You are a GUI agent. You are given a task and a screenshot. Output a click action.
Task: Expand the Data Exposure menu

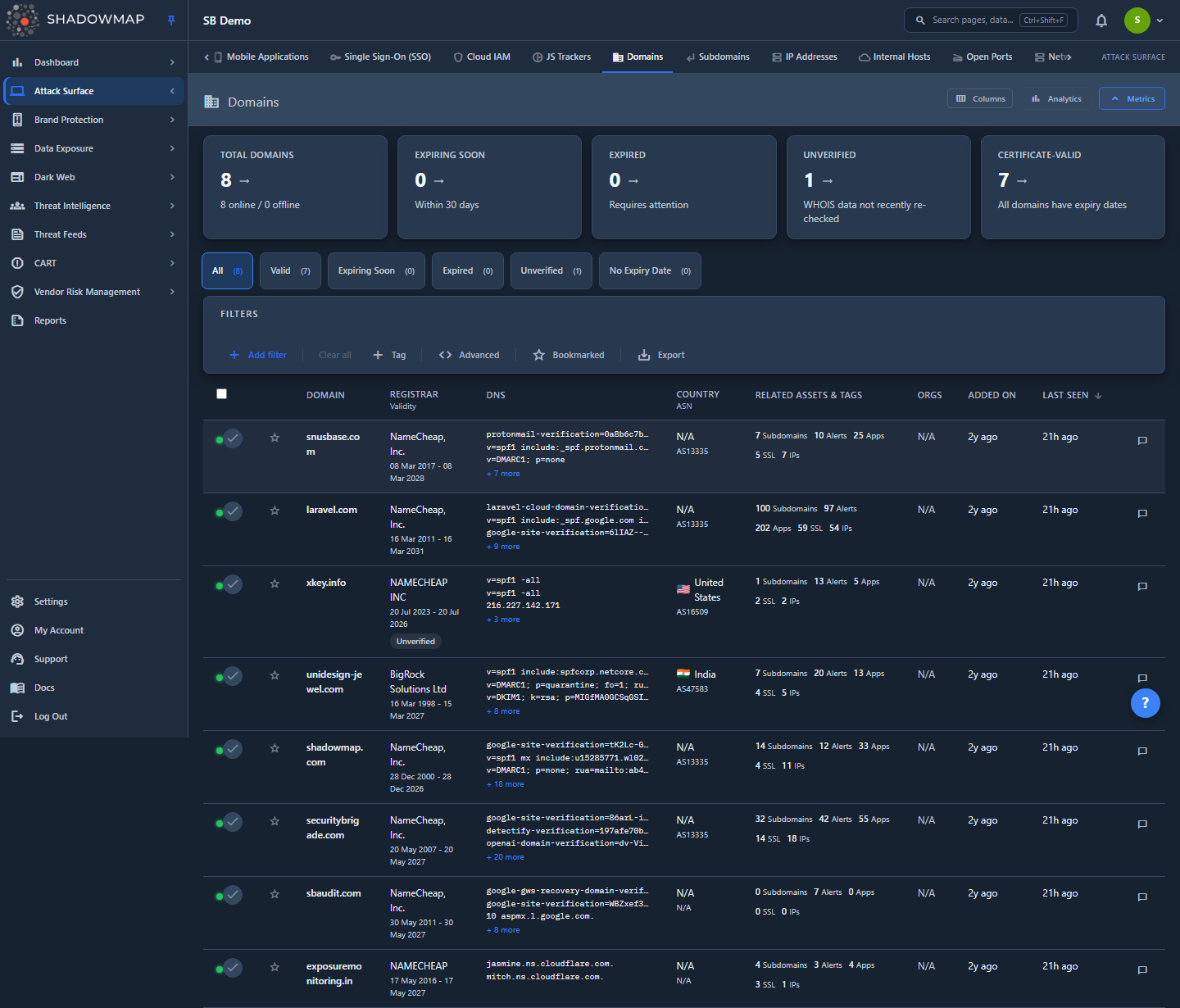point(172,148)
